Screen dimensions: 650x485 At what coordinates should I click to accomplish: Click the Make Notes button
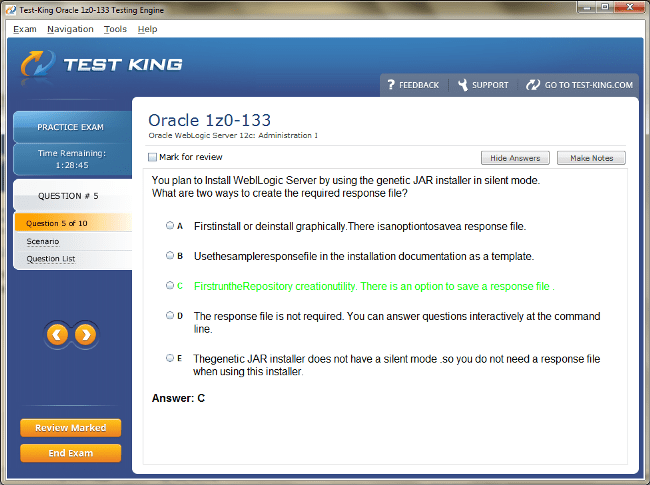tap(592, 158)
